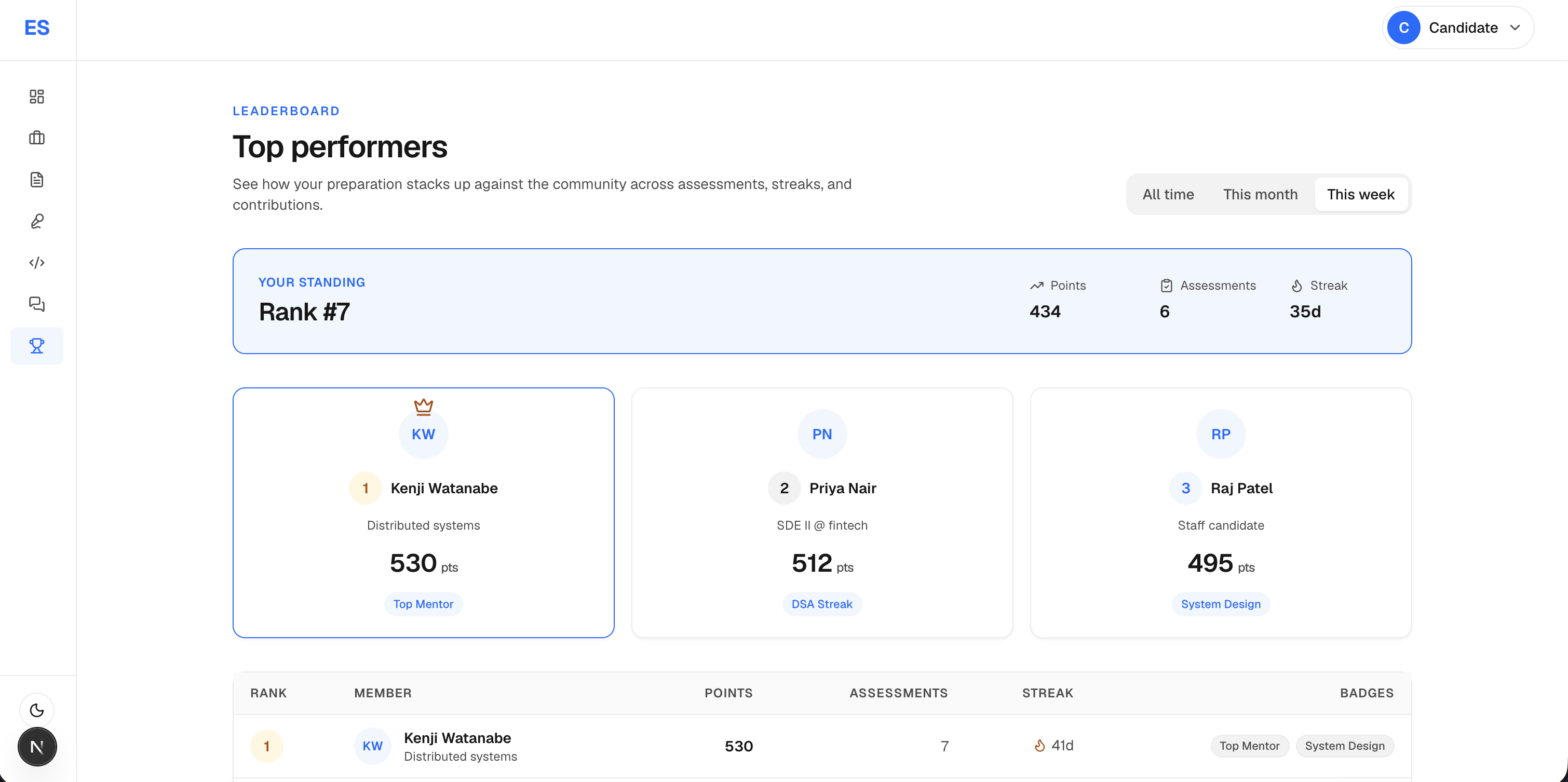The image size is (1568, 782).
Task: Select the This week tab
Action: 1360,194
